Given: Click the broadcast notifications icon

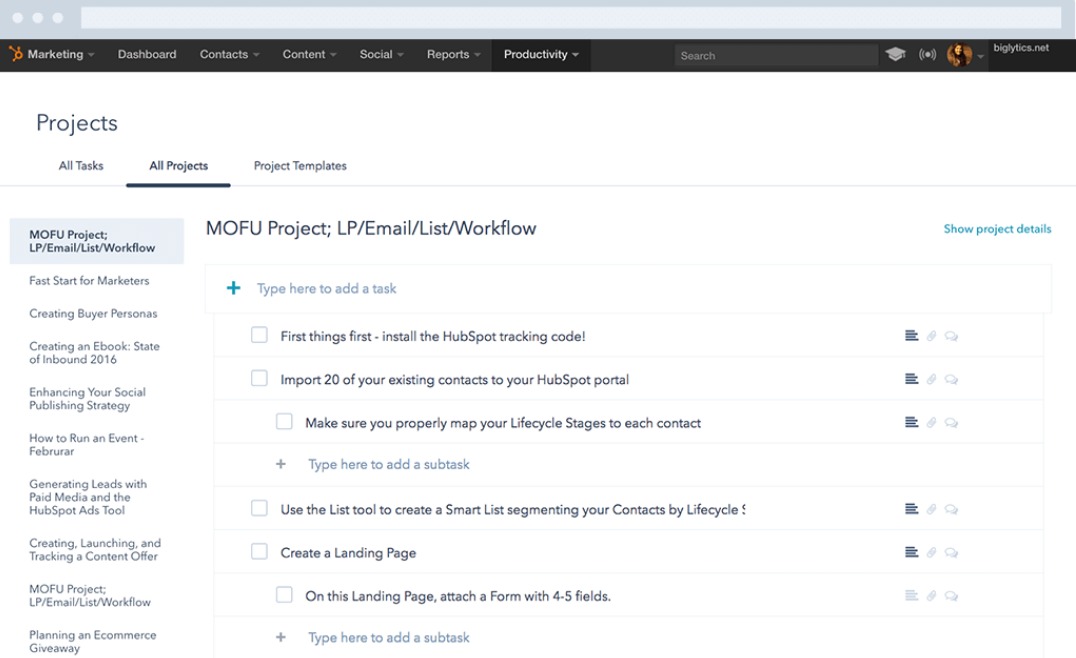Looking at the screenshot, I should click(927, 55).
